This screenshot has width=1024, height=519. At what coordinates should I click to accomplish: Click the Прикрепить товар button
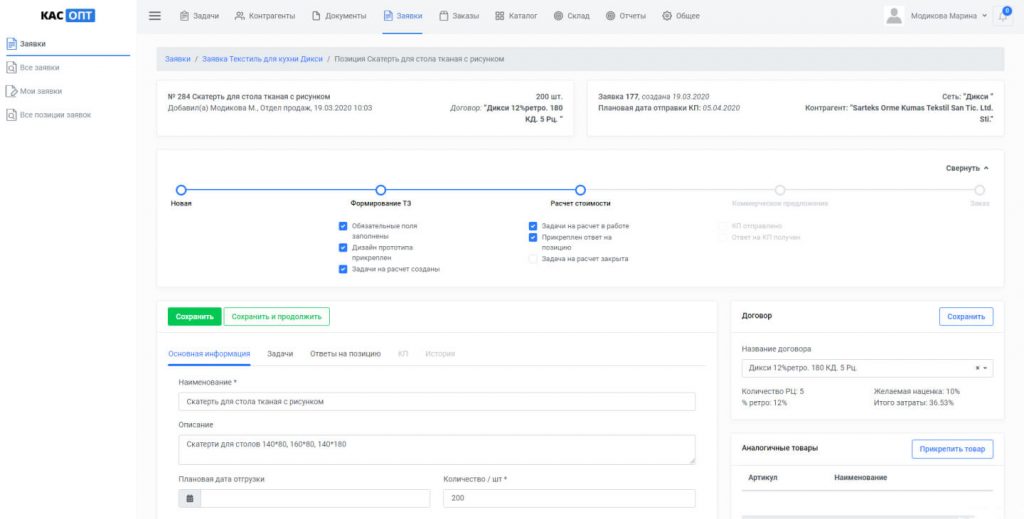pos(952,448)
